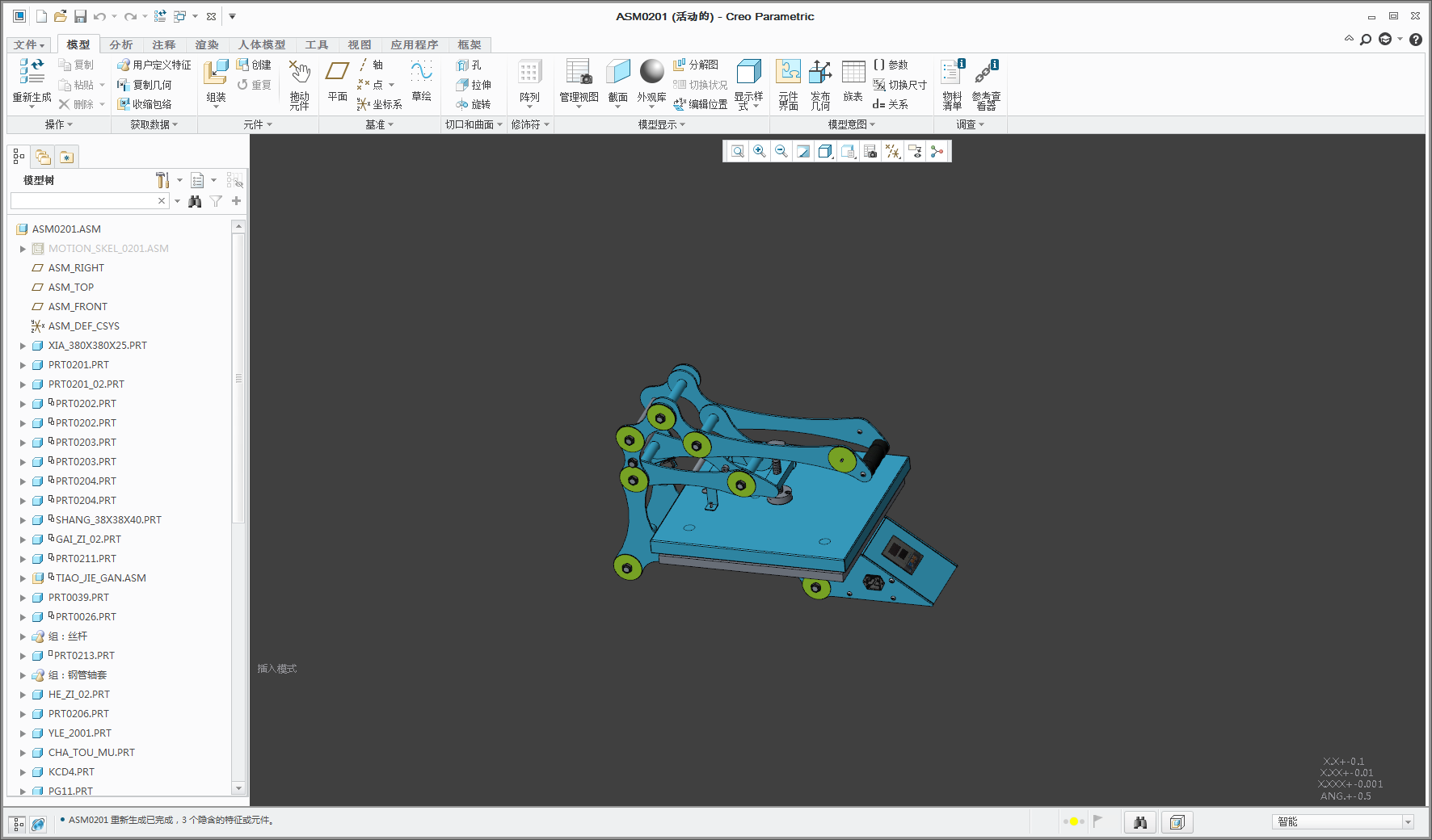The image size is (1432, 840).
Task: Expand the XIA_380X380X25.PRT tree node
Action: click(x=23, y=346)
